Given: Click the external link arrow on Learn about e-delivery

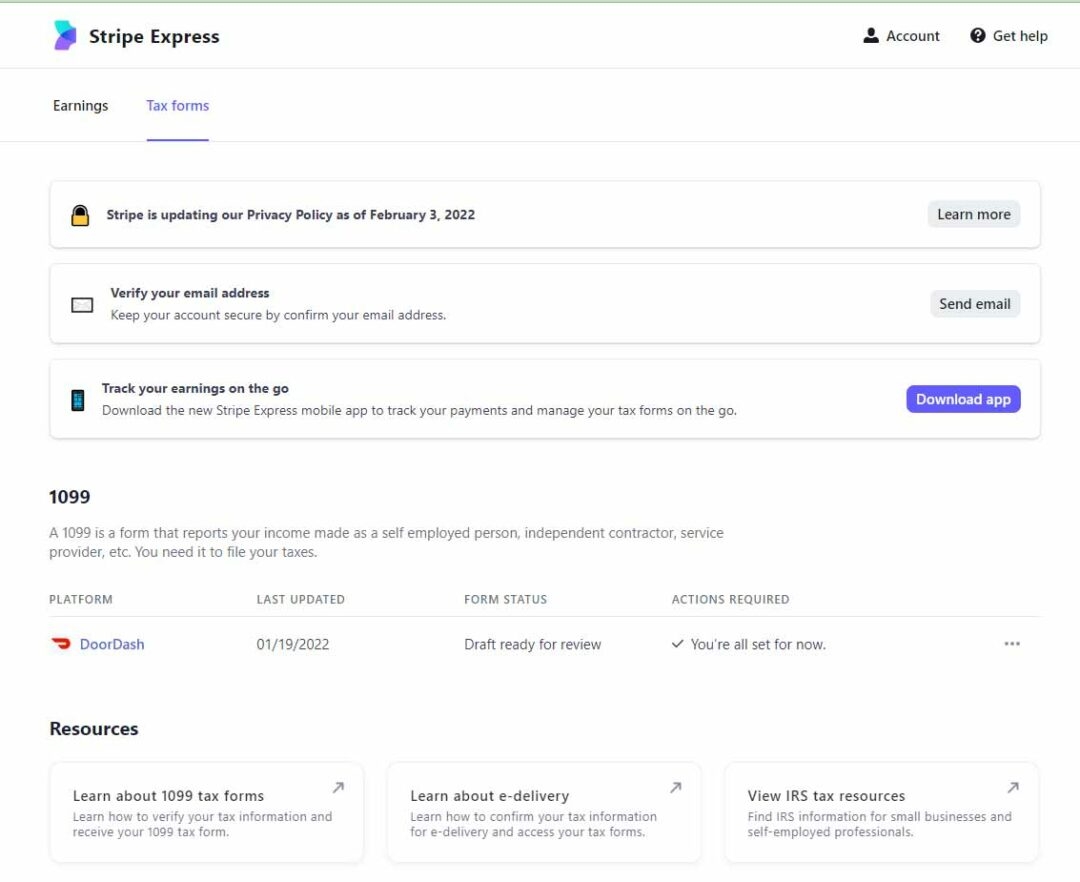Looking at the screenshot, I should tap(675, 788).
